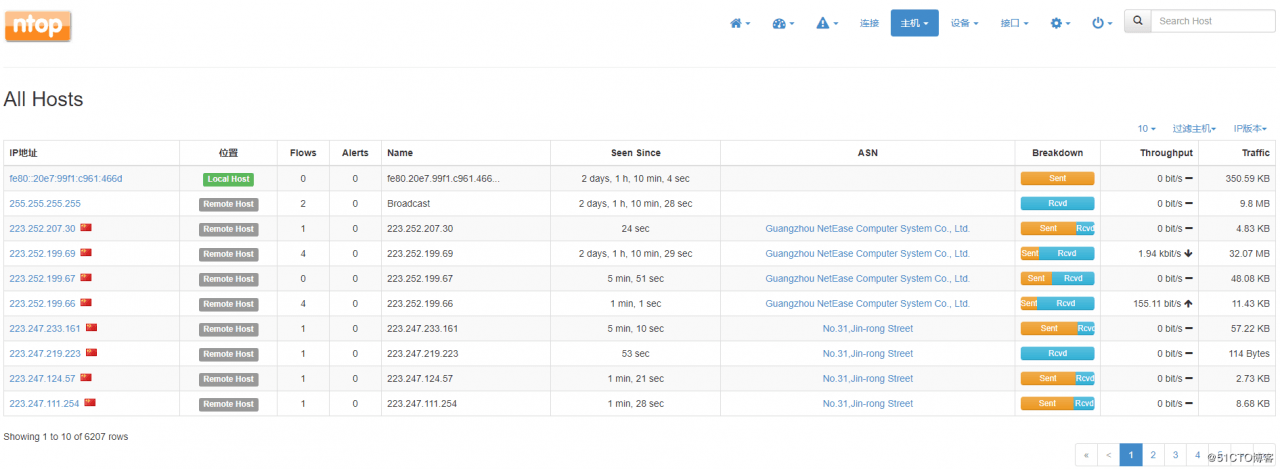Open the dashboard gauge icon menu
The image size is (1280, 469).
pos(783,23)
